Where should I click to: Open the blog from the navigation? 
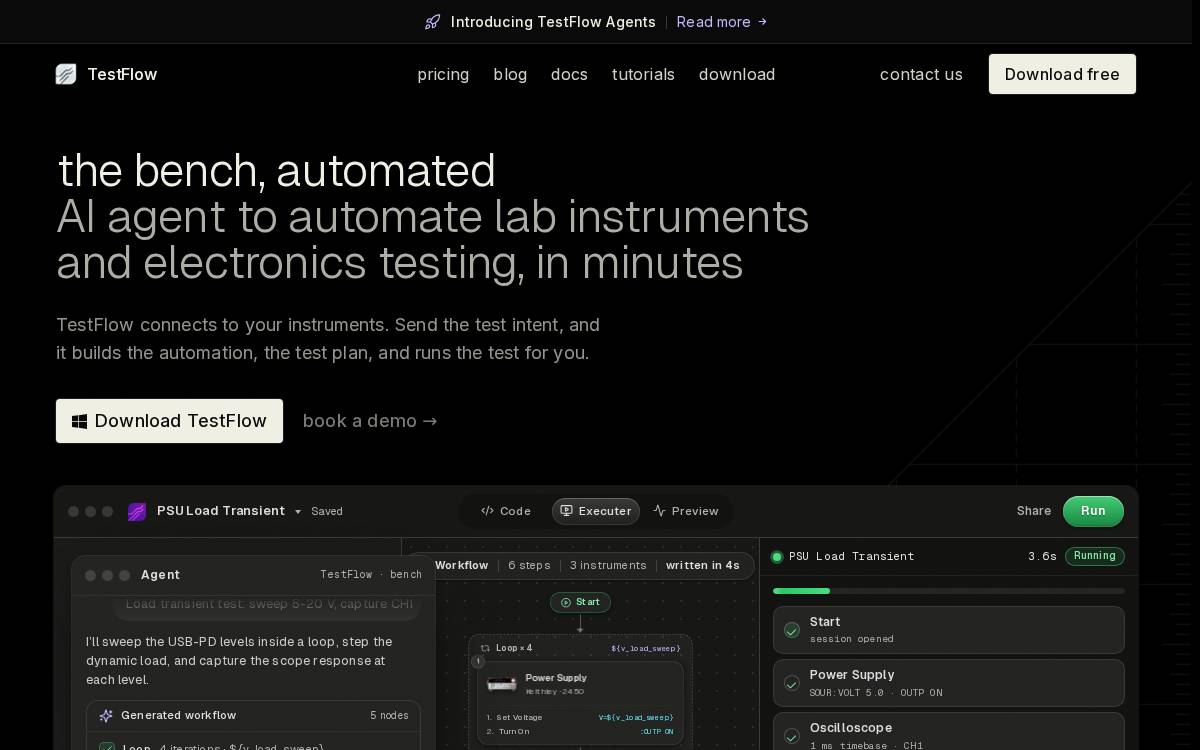pyautogui.click(x=510, y=74)
